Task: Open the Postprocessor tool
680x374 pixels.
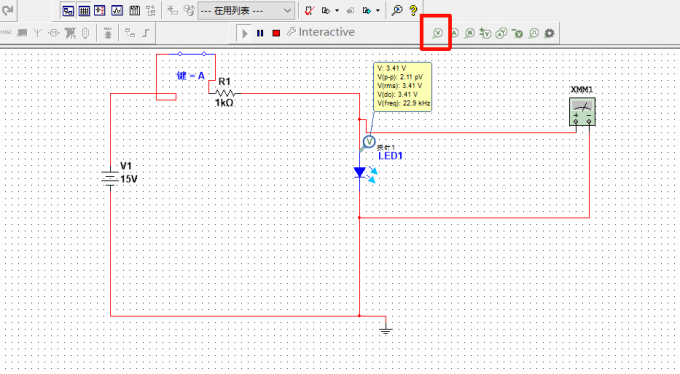Action: point(134,10)
